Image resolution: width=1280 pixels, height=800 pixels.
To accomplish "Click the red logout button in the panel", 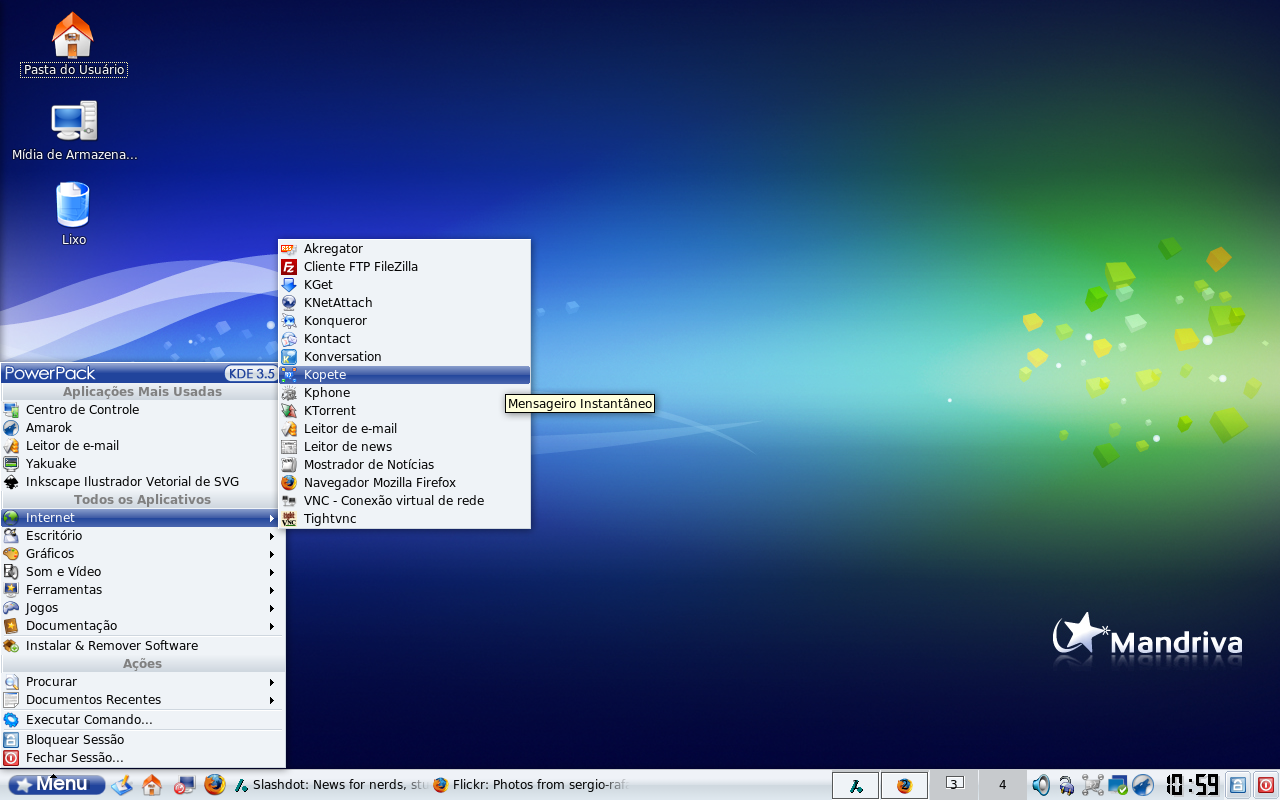I will coord(1265,785).
